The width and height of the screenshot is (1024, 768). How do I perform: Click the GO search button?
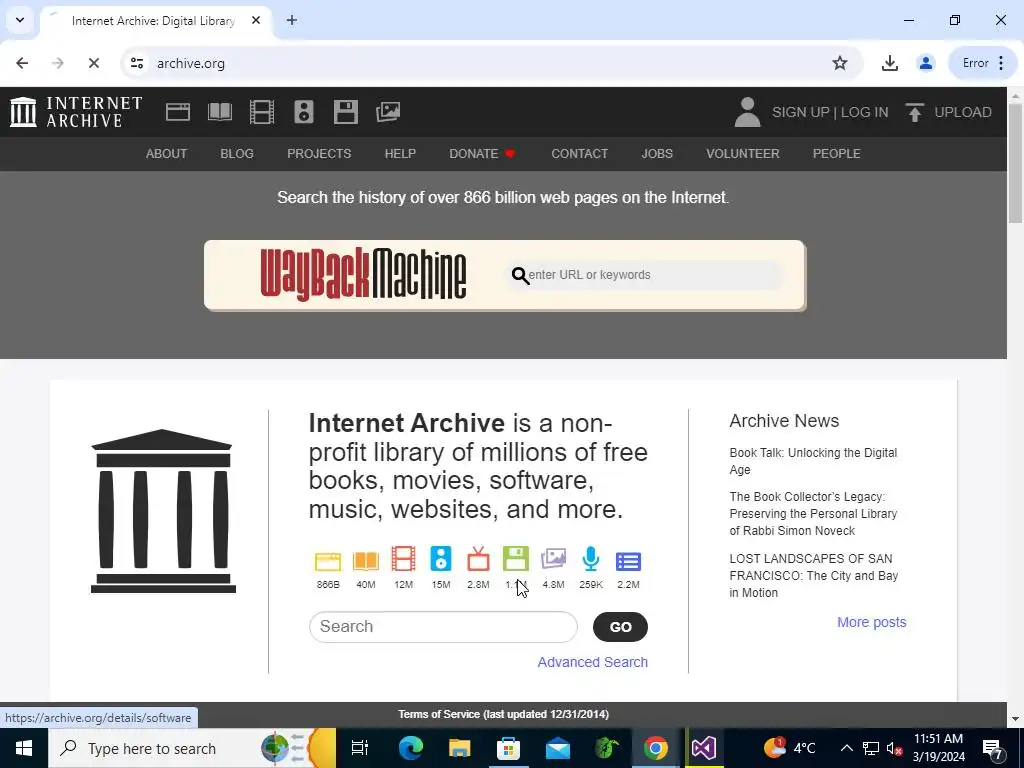click(620, 627)
